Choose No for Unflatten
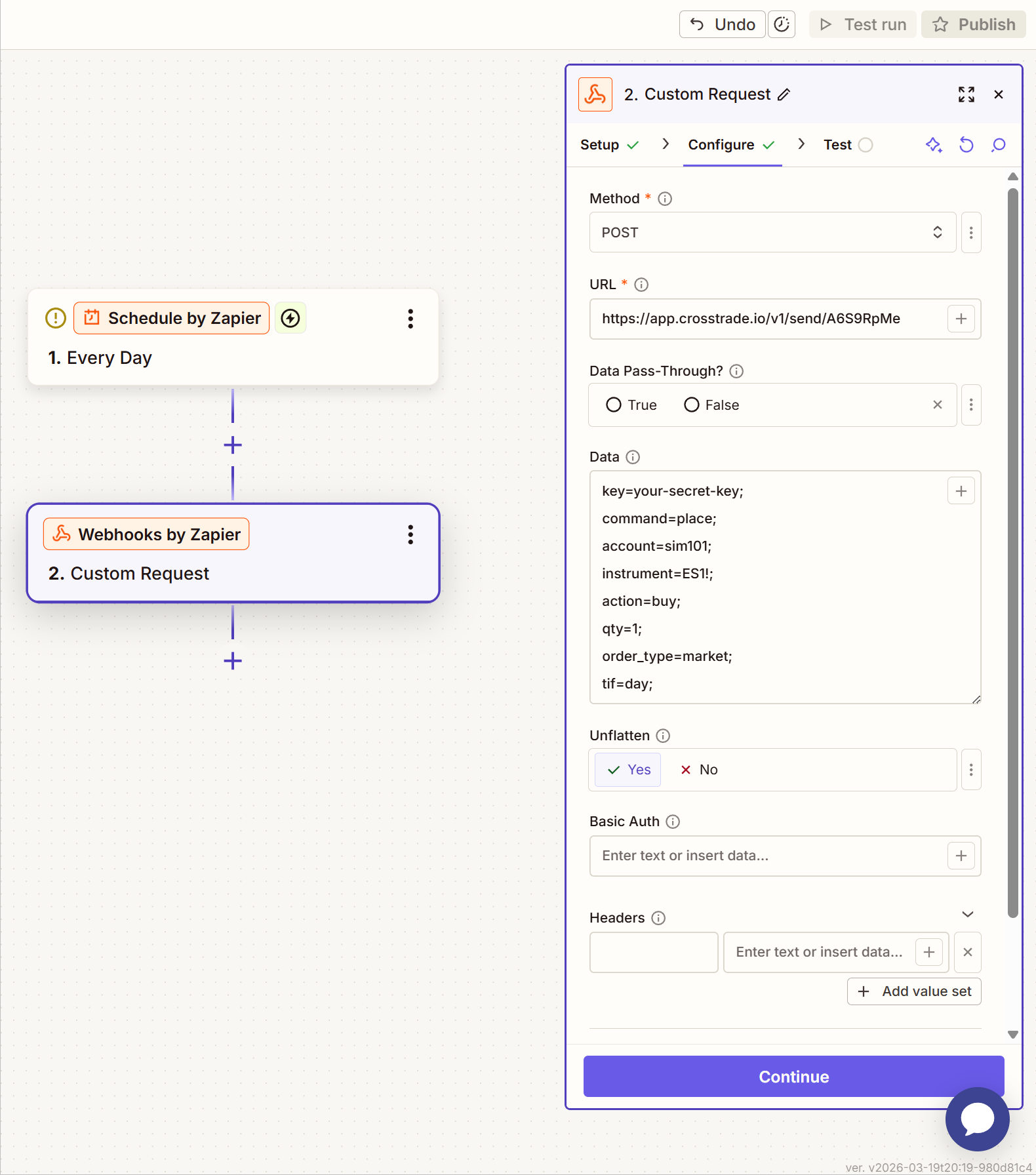Viewport: 1036px width, 1175px height. pos(699,770)
